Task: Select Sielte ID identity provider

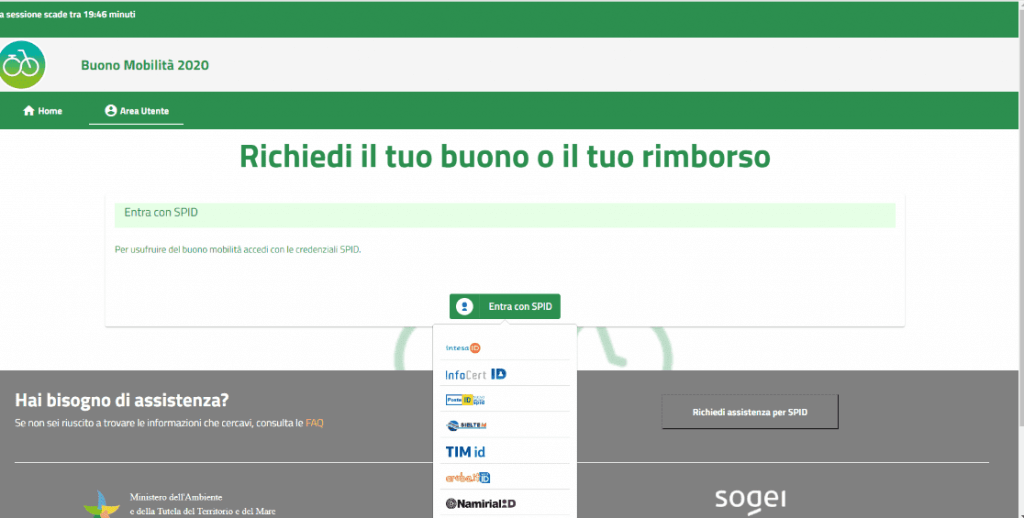Action: coord(466,426)
